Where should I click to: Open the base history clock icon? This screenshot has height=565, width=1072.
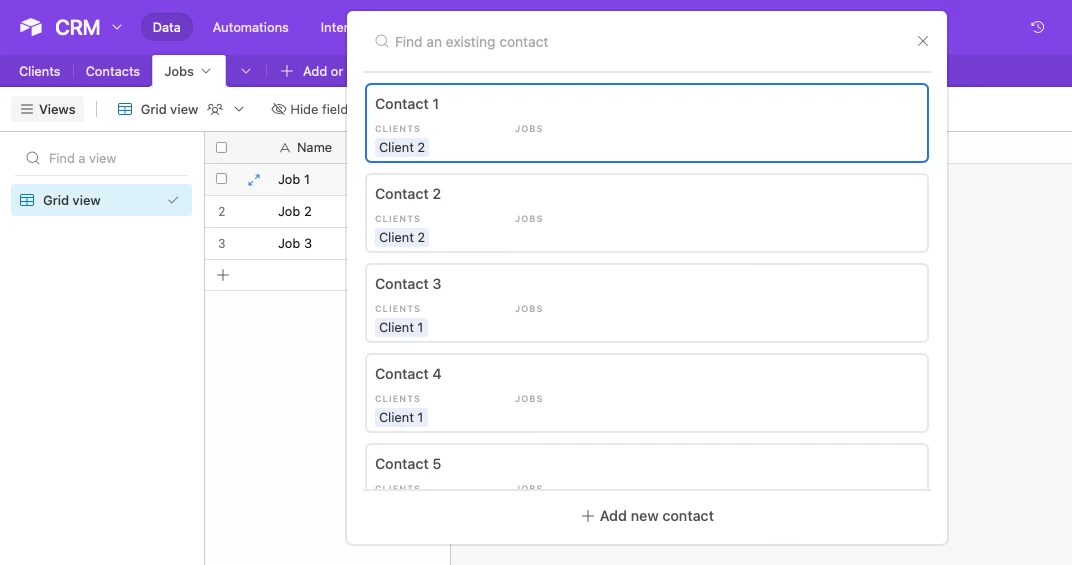click(x=1038, y=27)
